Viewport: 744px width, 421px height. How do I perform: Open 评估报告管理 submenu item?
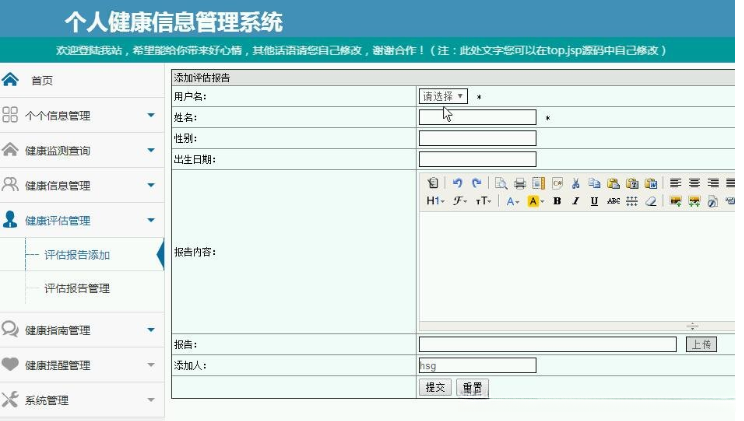(77, 288)
